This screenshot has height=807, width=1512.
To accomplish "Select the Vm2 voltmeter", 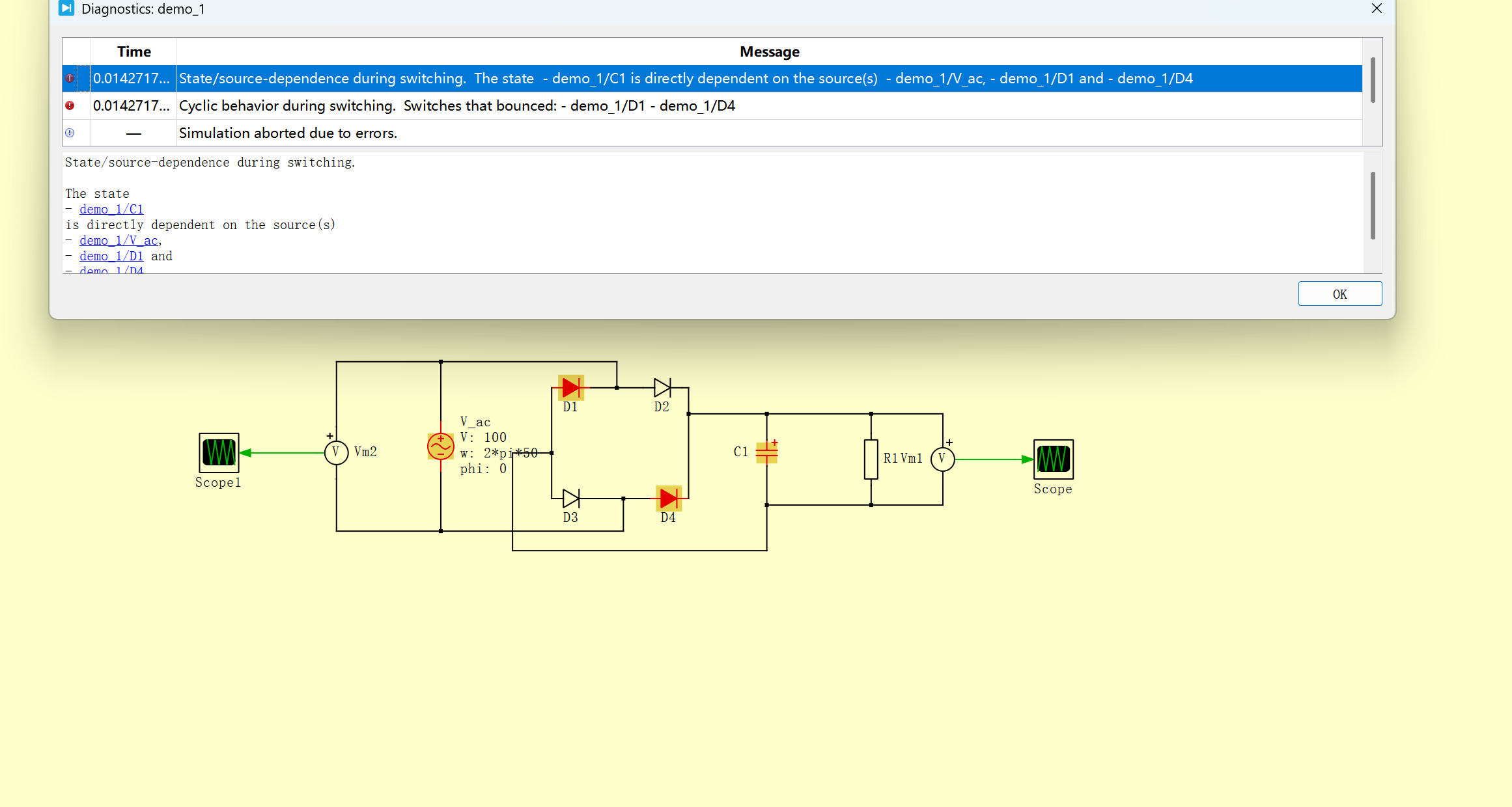I will pyautogui.click(x=336, y=452).
